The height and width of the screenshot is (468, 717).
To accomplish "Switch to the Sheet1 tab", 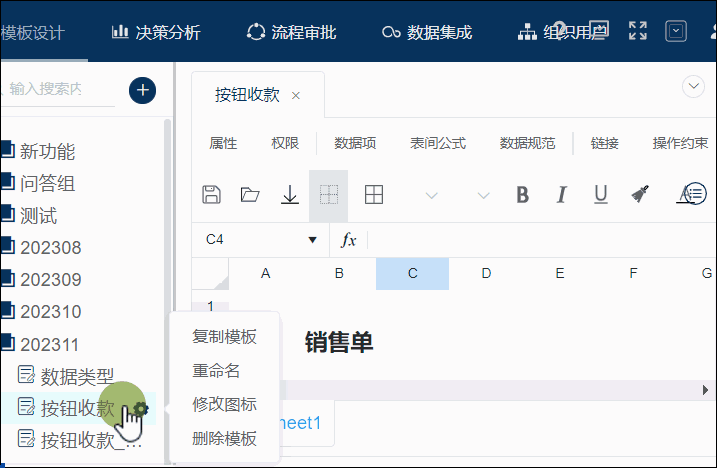I will pyautogui.click(x=300, y=423).
